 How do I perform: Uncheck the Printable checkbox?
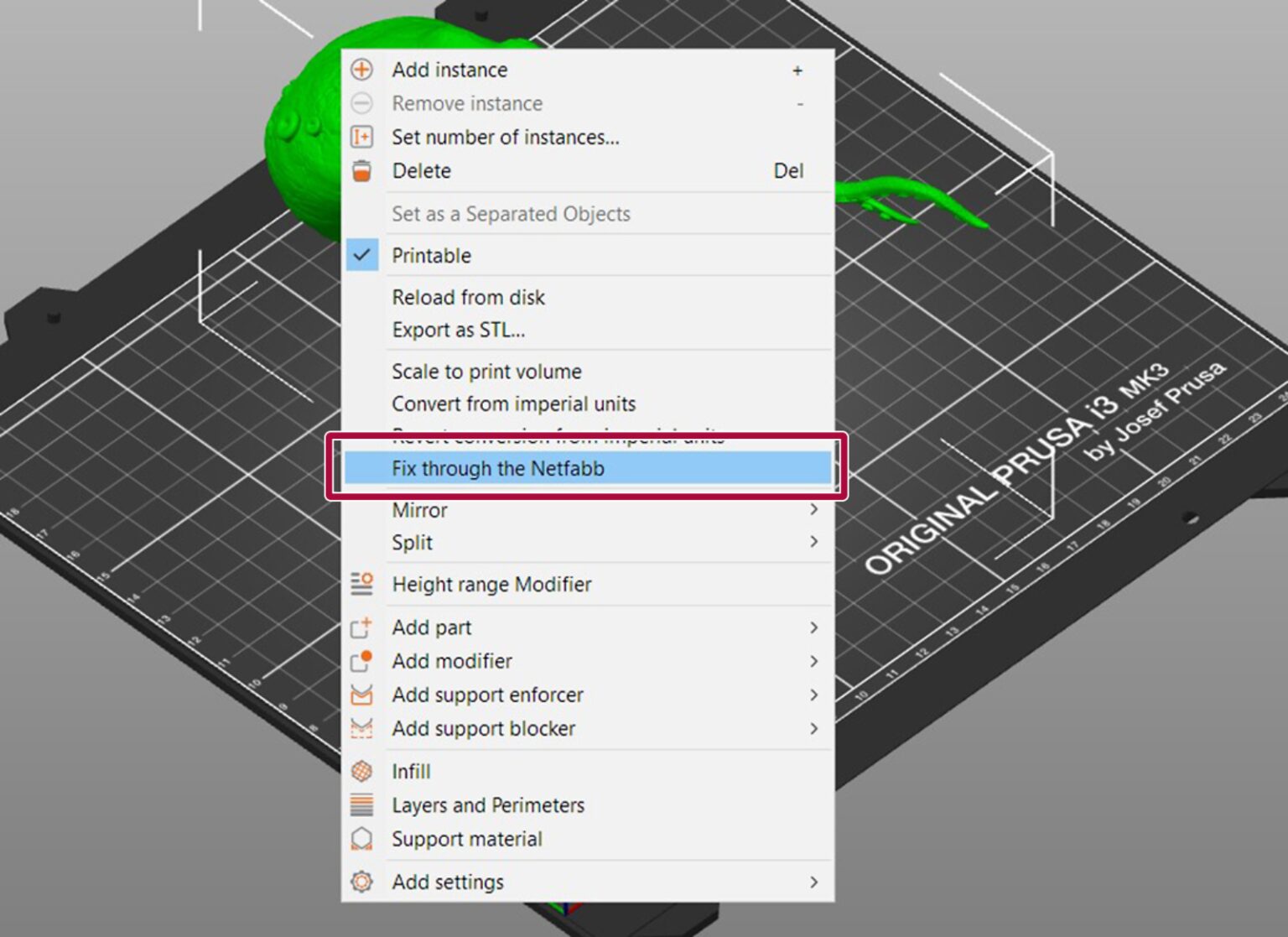[x=362, y=254]
